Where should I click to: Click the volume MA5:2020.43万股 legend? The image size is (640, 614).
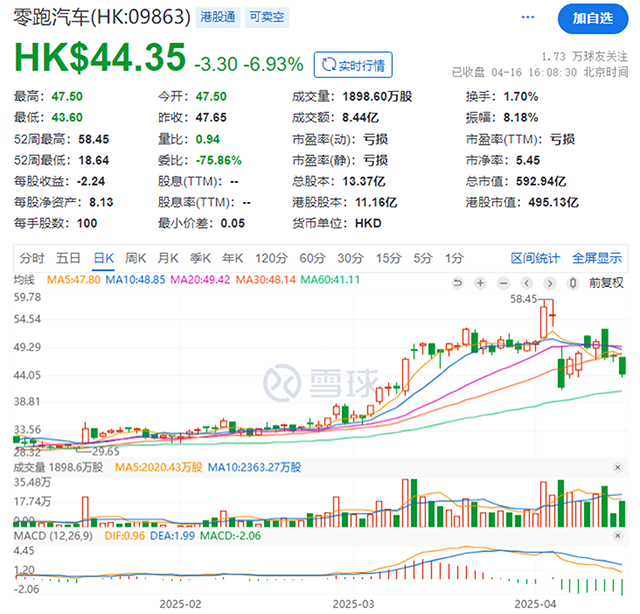(158, 467)
